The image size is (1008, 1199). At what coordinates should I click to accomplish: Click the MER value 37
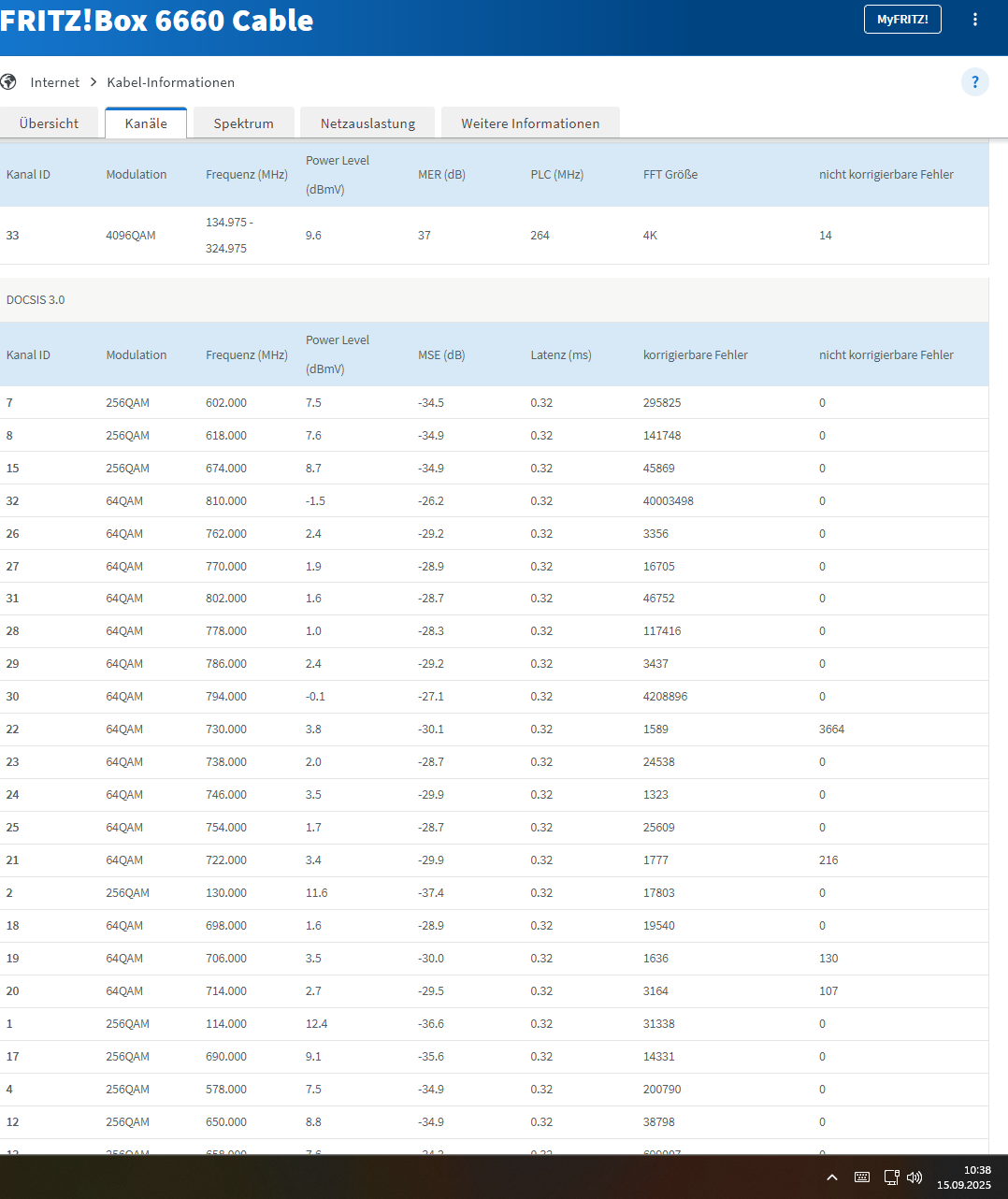(425, 236)
